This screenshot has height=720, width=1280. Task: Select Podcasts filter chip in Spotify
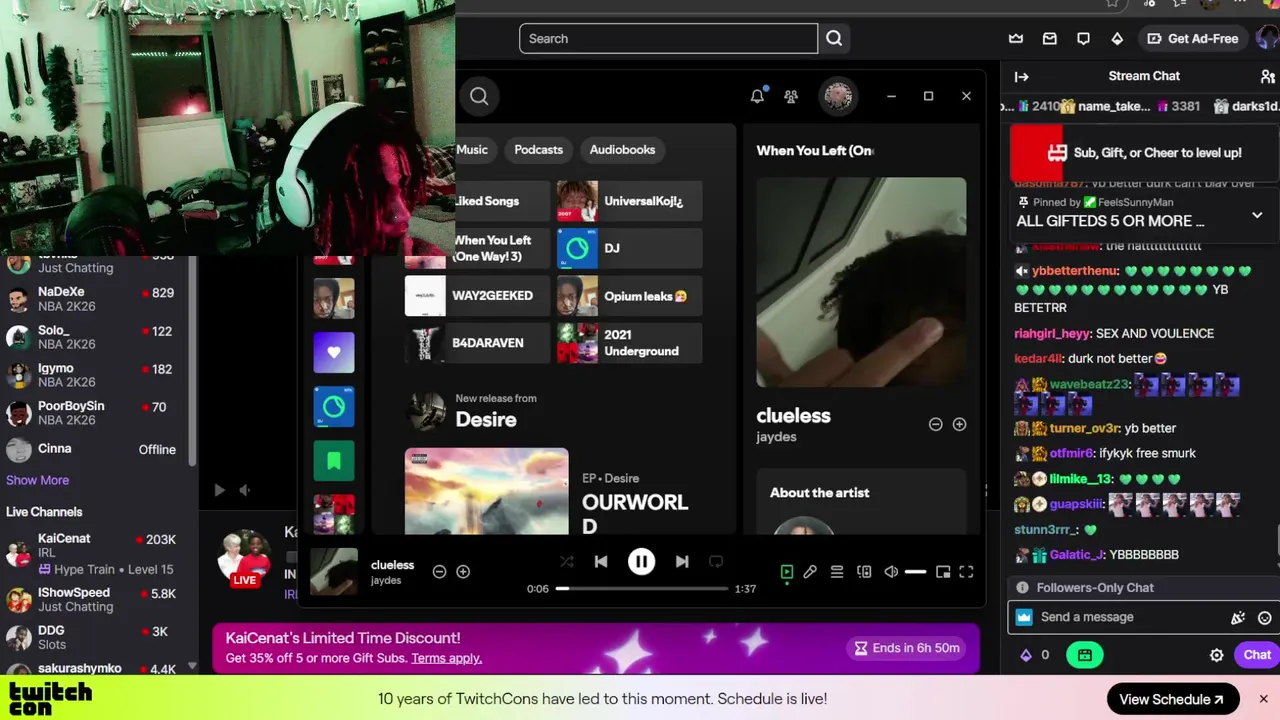tap(538, 150)
